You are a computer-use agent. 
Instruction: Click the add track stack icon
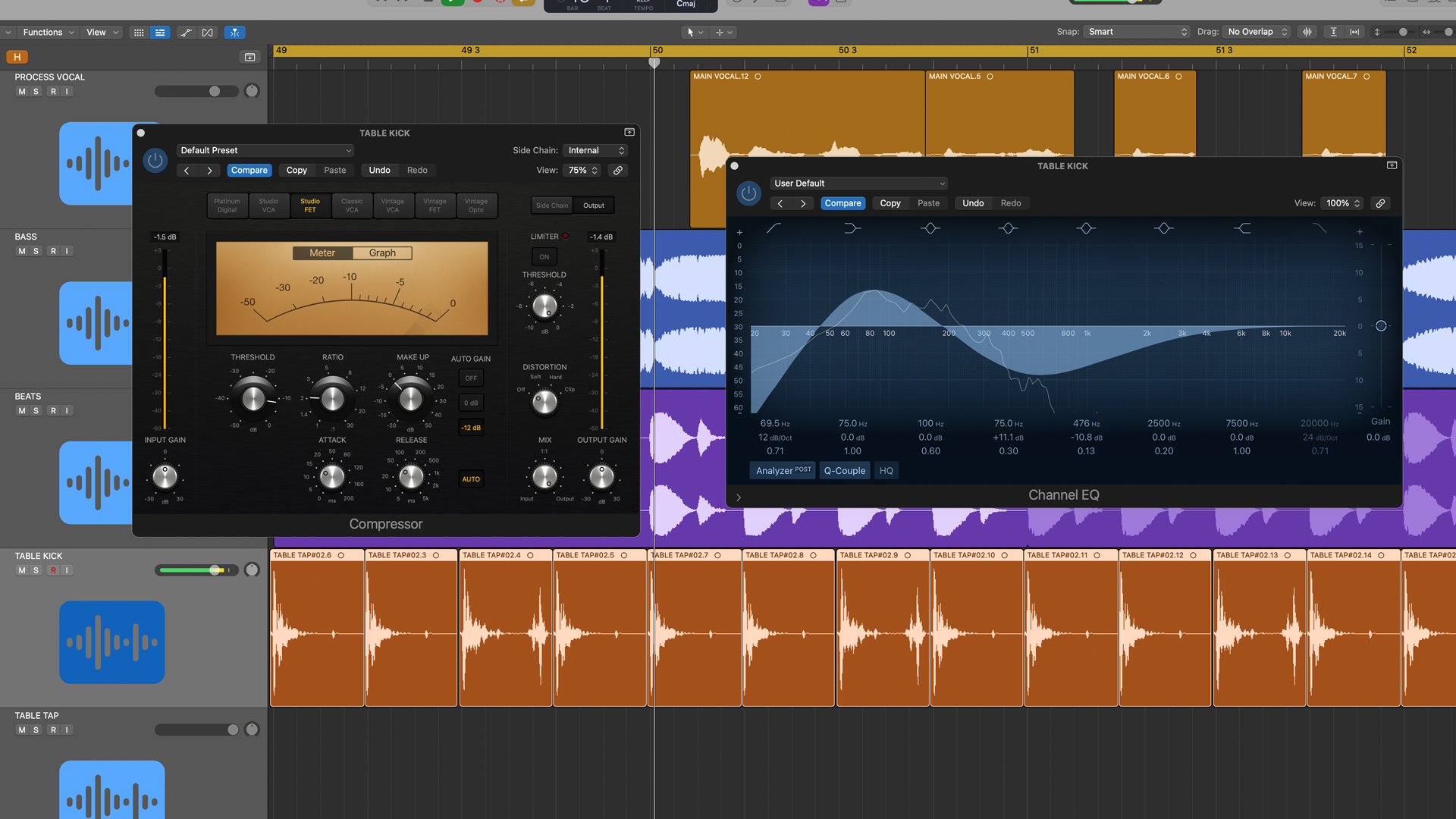(249, 57)
